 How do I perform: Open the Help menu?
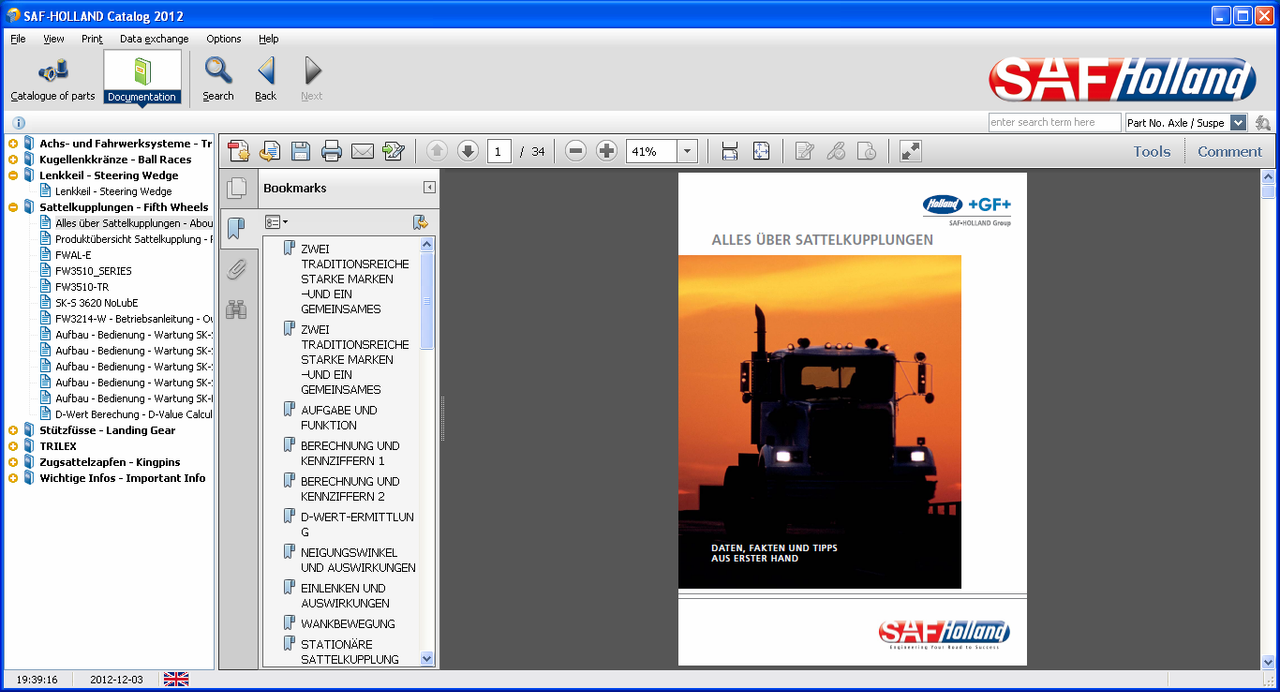pyautogui.click(x=269, y=39)
